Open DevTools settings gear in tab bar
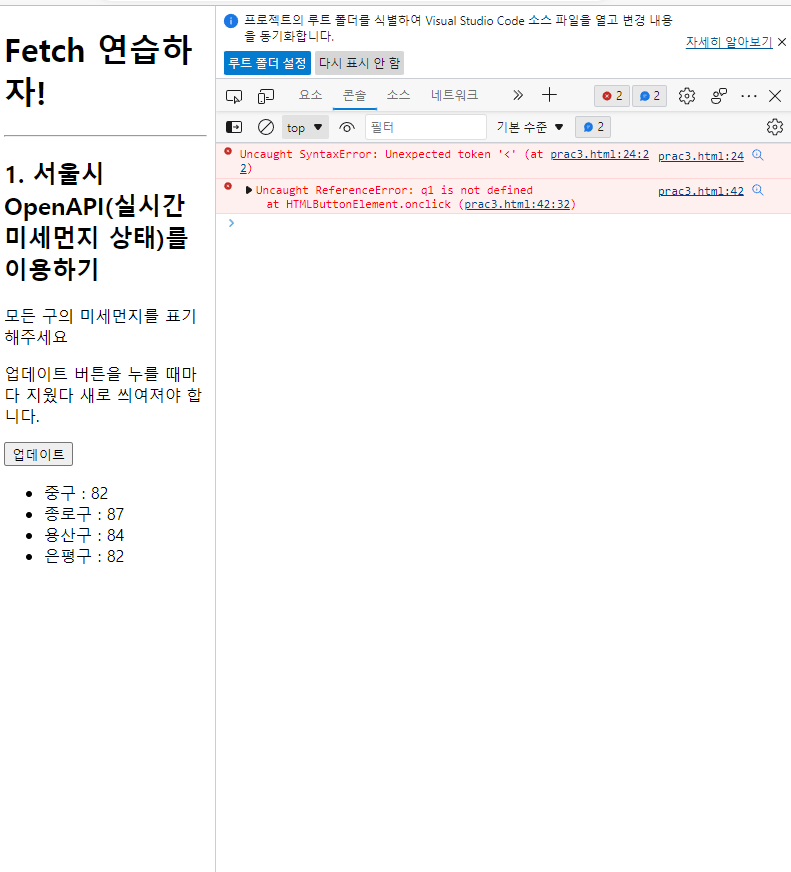The image size is (791, 872). (686, 96)
